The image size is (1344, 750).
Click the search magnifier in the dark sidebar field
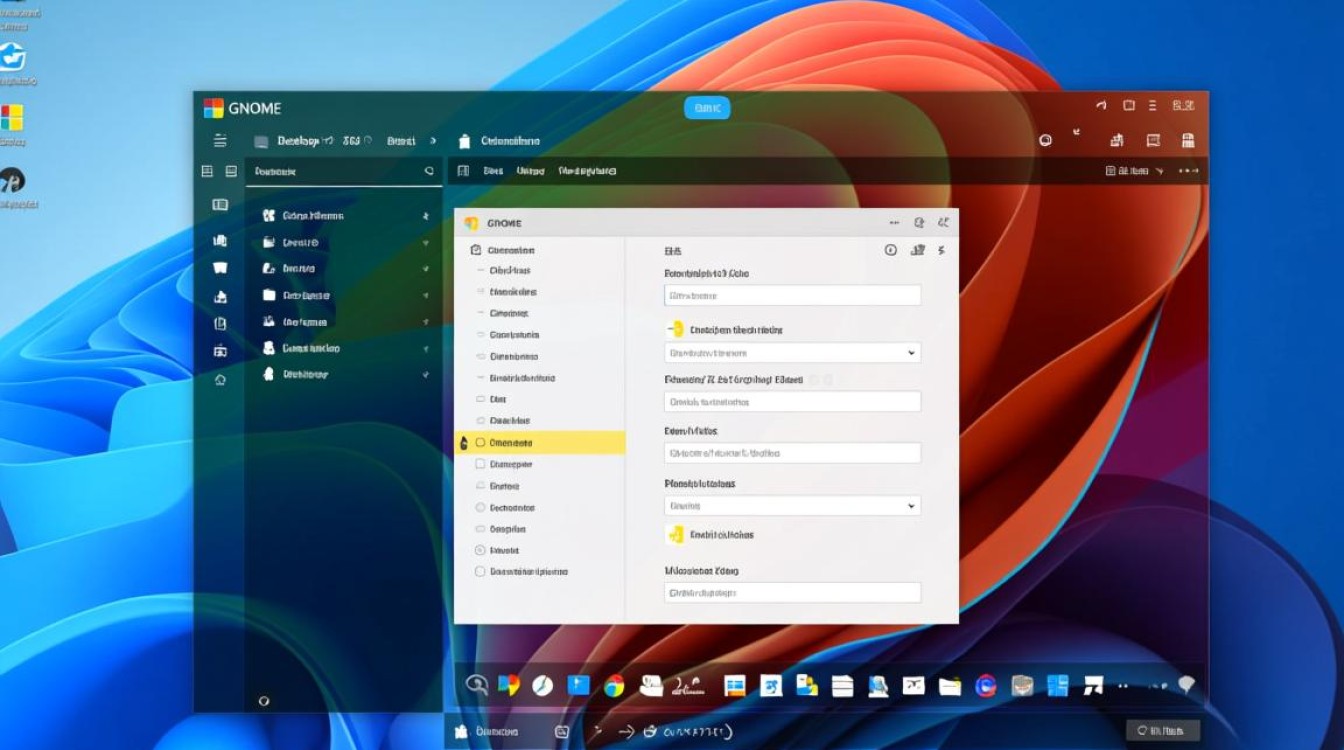point(429,171)
